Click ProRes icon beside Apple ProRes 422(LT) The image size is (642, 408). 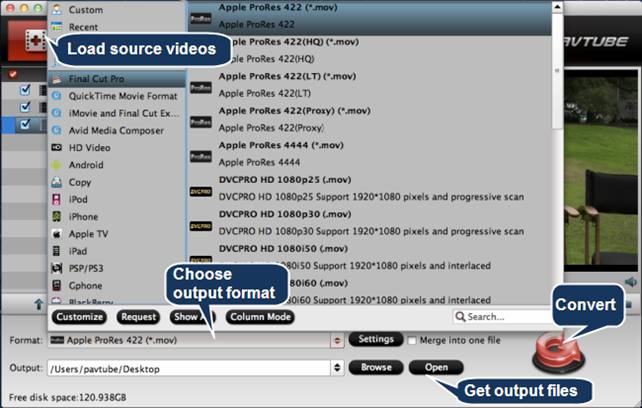201,87
